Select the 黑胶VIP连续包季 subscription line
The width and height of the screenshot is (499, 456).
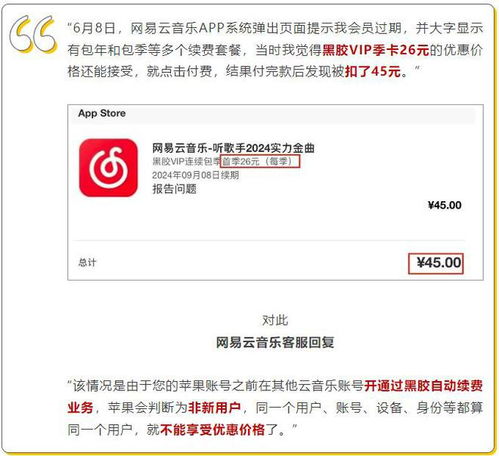tap(186, 162)
